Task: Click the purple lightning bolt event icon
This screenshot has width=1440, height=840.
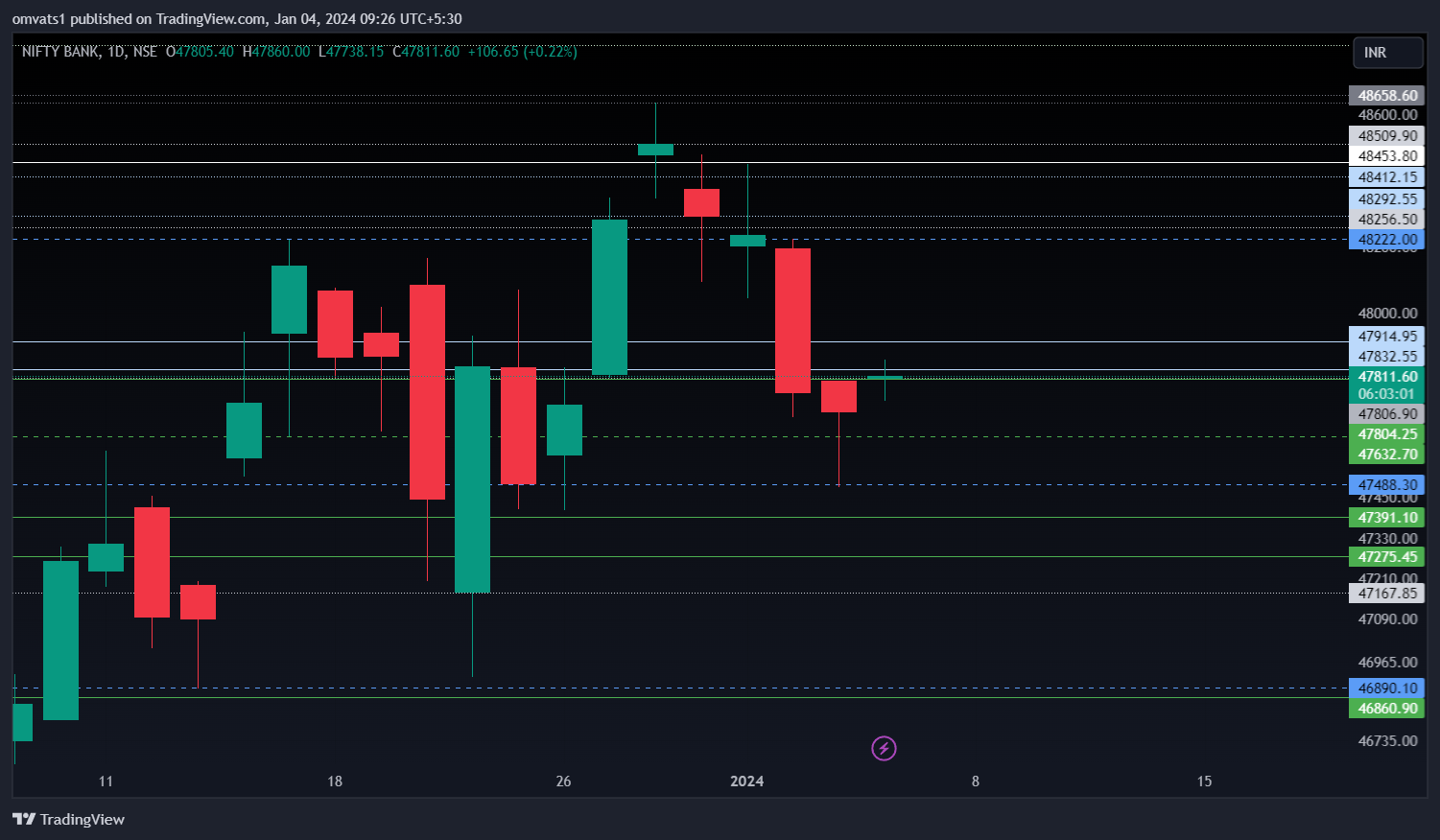Action: [x=884, y=748]
